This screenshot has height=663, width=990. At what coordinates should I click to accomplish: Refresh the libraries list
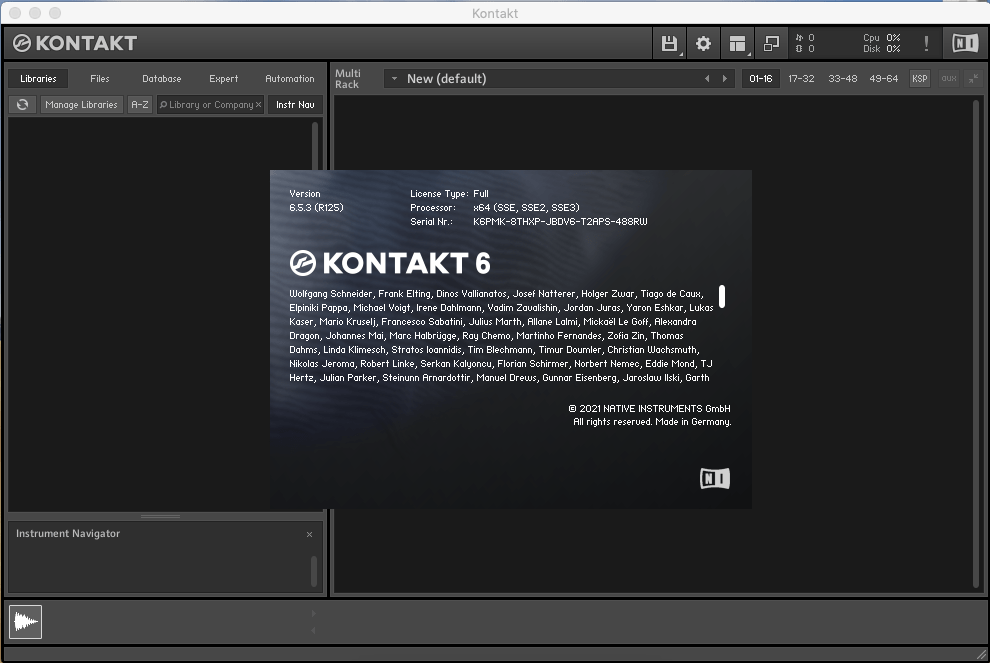point(23,105)
